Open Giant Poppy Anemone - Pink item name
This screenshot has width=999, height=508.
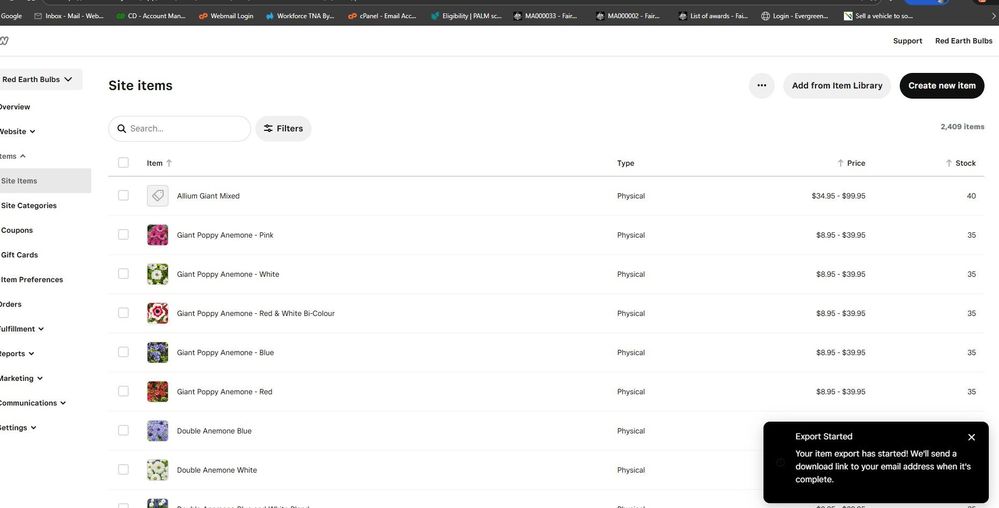(x=225, y=235)
